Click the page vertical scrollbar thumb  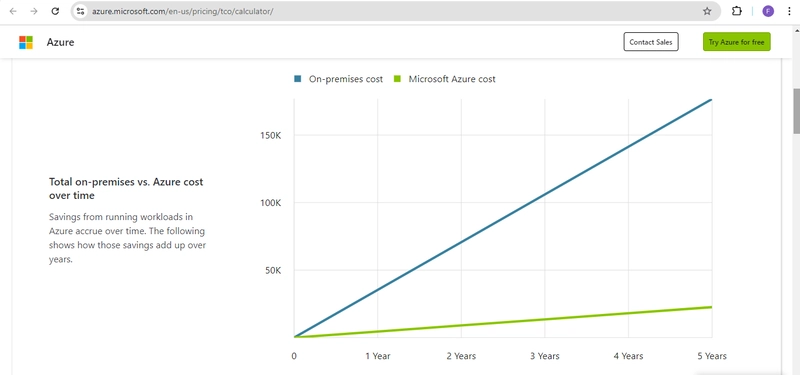[x=796, y=111]
